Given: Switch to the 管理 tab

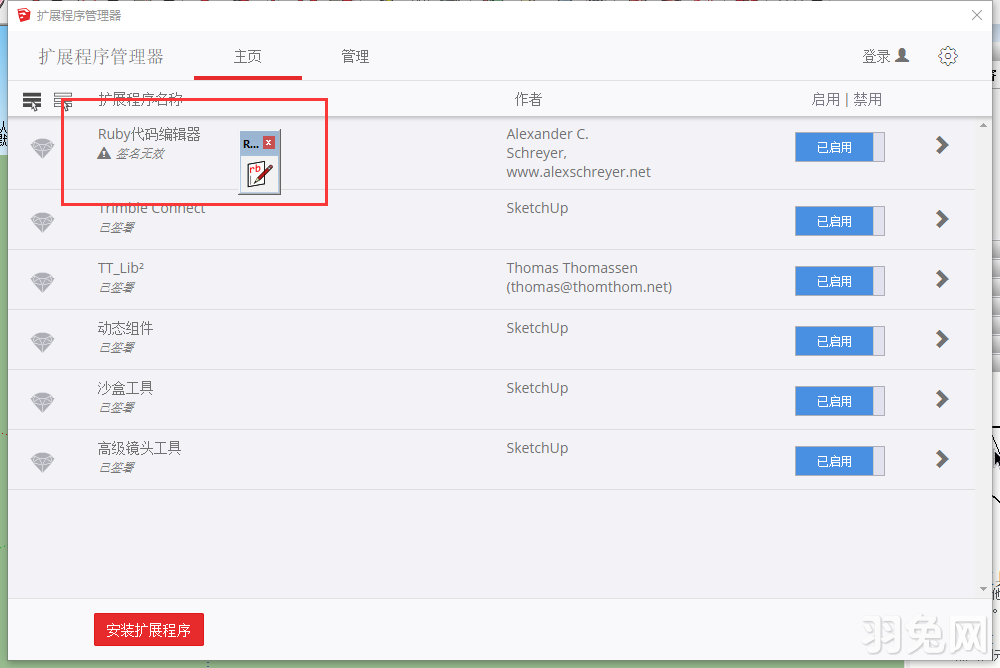Looking at the screenshot, I should coord(355,57).
